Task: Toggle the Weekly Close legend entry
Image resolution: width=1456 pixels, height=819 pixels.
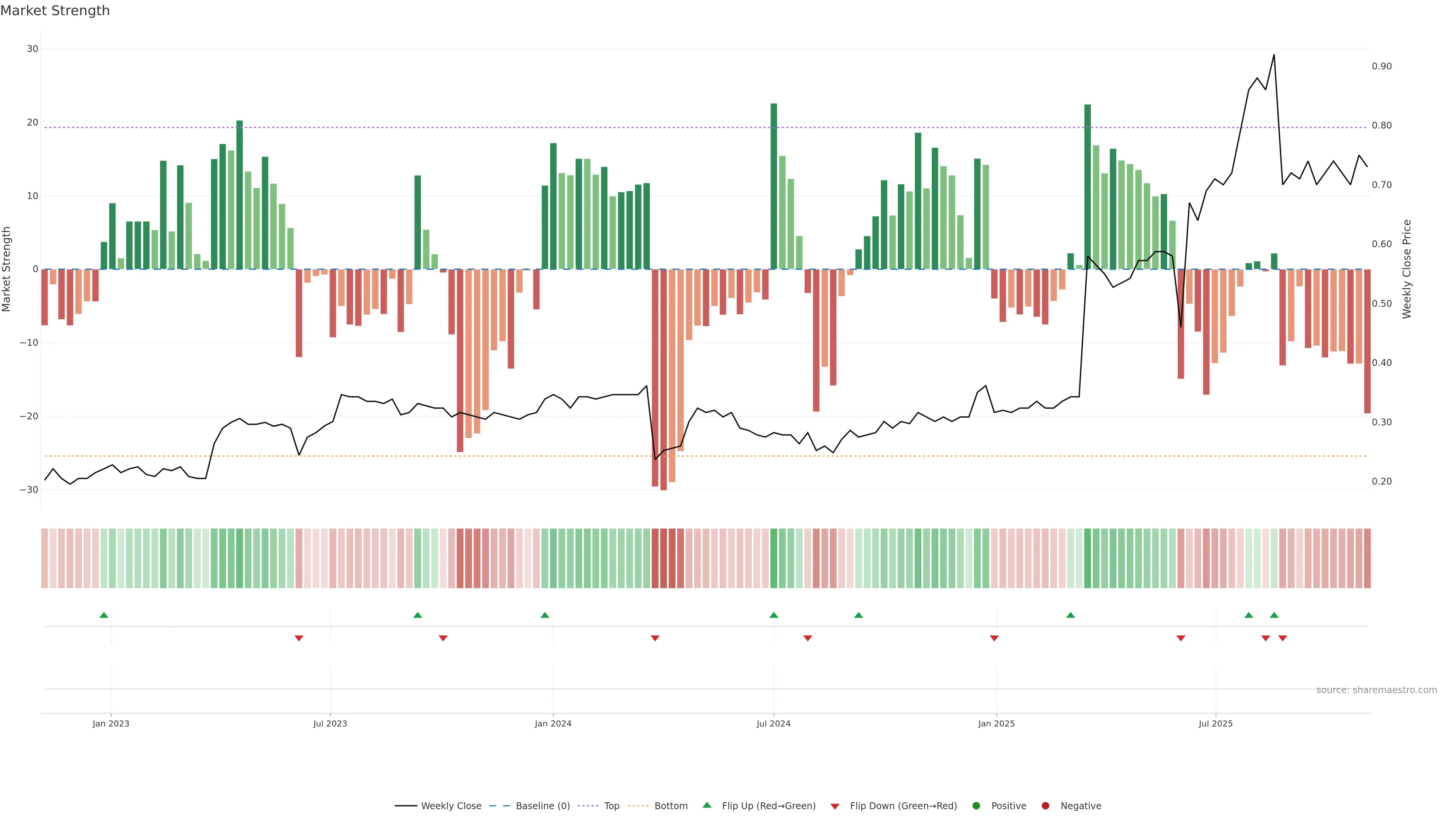Action: coord(438,806)
